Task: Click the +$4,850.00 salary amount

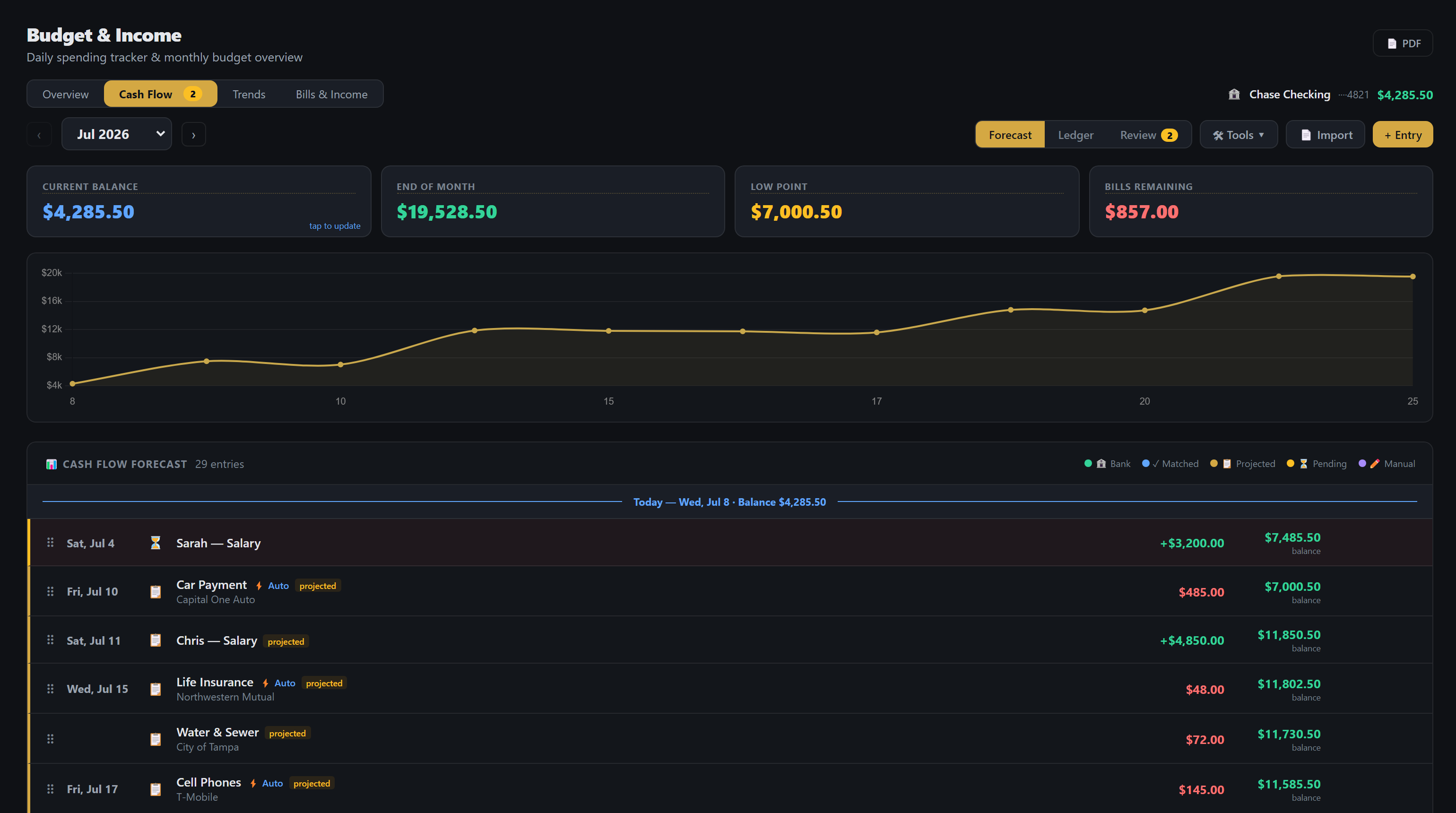Action: pos(1192,640)
